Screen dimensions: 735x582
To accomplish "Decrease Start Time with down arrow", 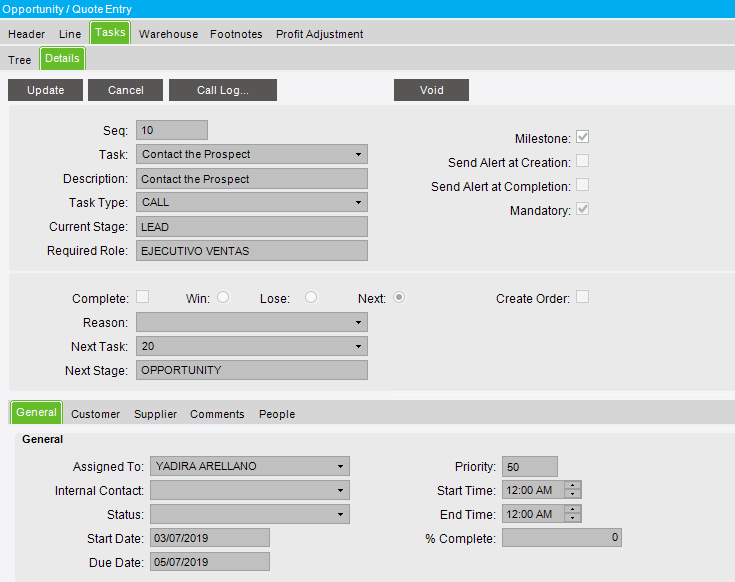I will [x=573, y=494].
